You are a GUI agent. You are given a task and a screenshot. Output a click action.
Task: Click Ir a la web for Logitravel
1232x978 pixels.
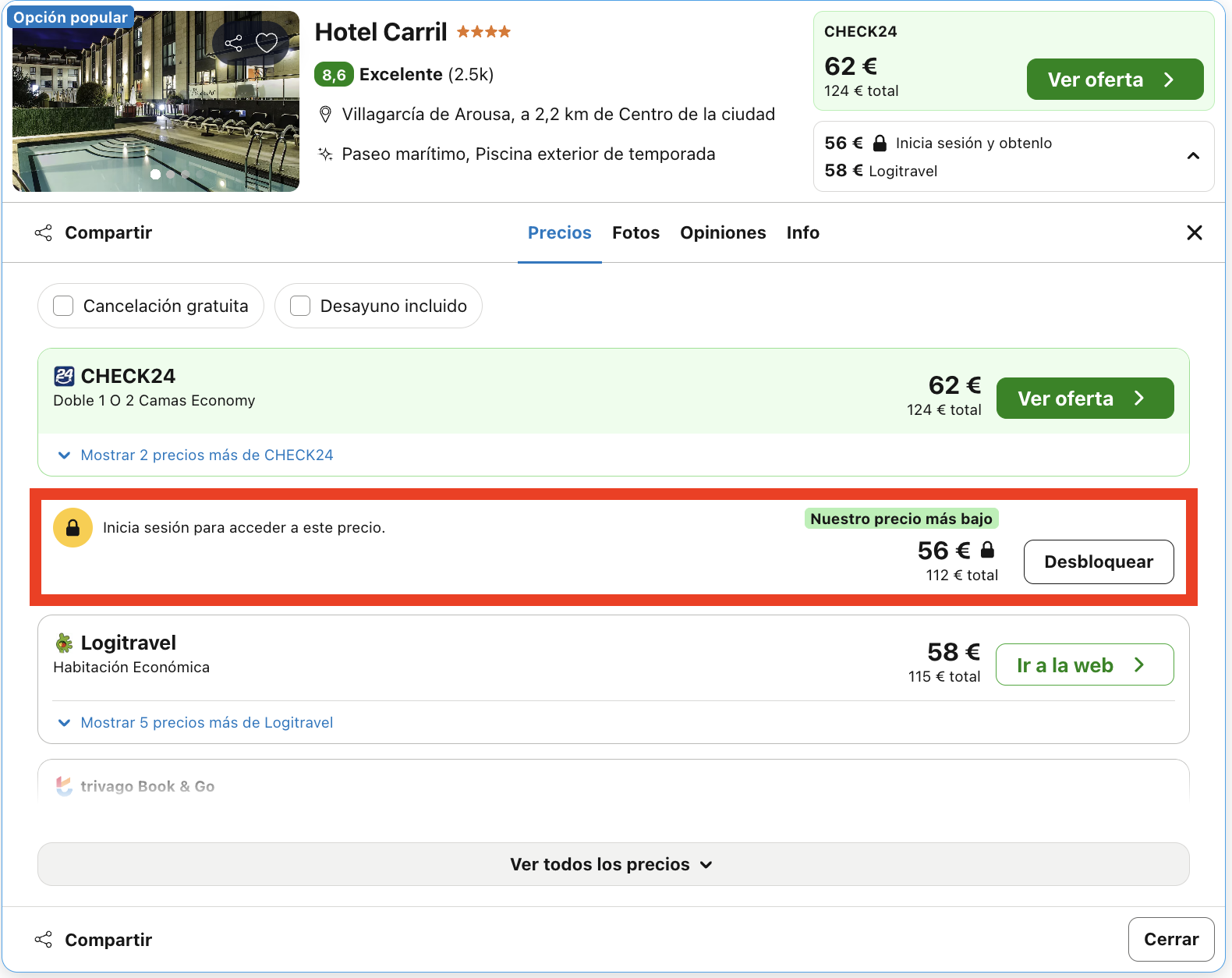tap(1085, 664)
